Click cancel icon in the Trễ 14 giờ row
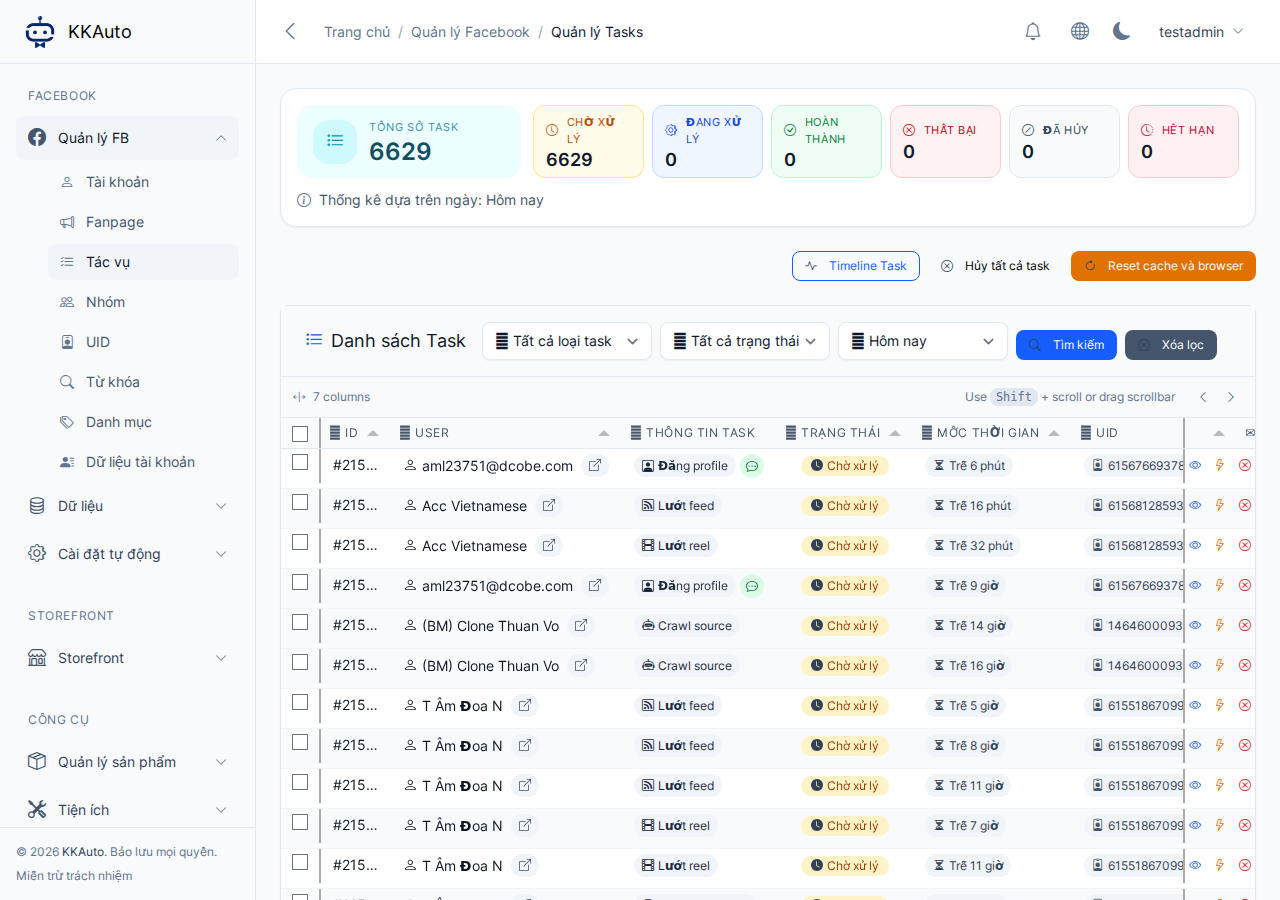This screenshot has width=1280, height=900. coord(1245,625)
